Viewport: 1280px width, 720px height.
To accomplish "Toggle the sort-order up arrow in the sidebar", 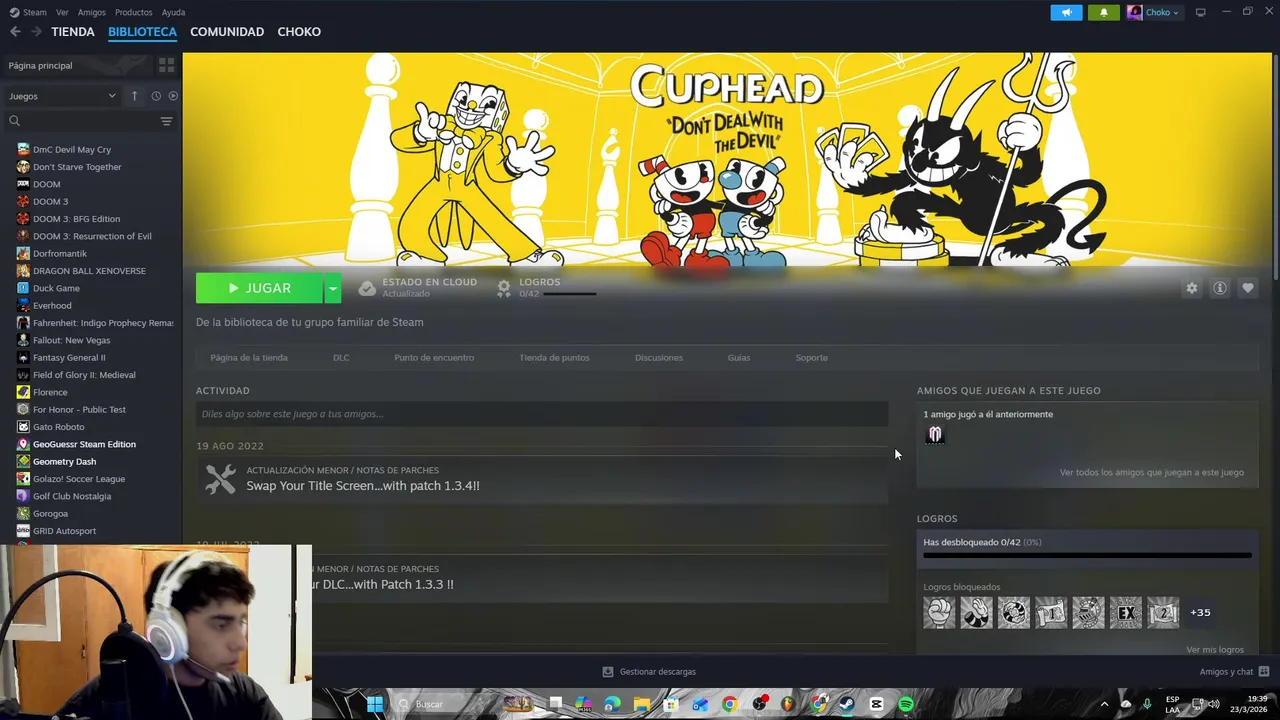I will 134,96.
